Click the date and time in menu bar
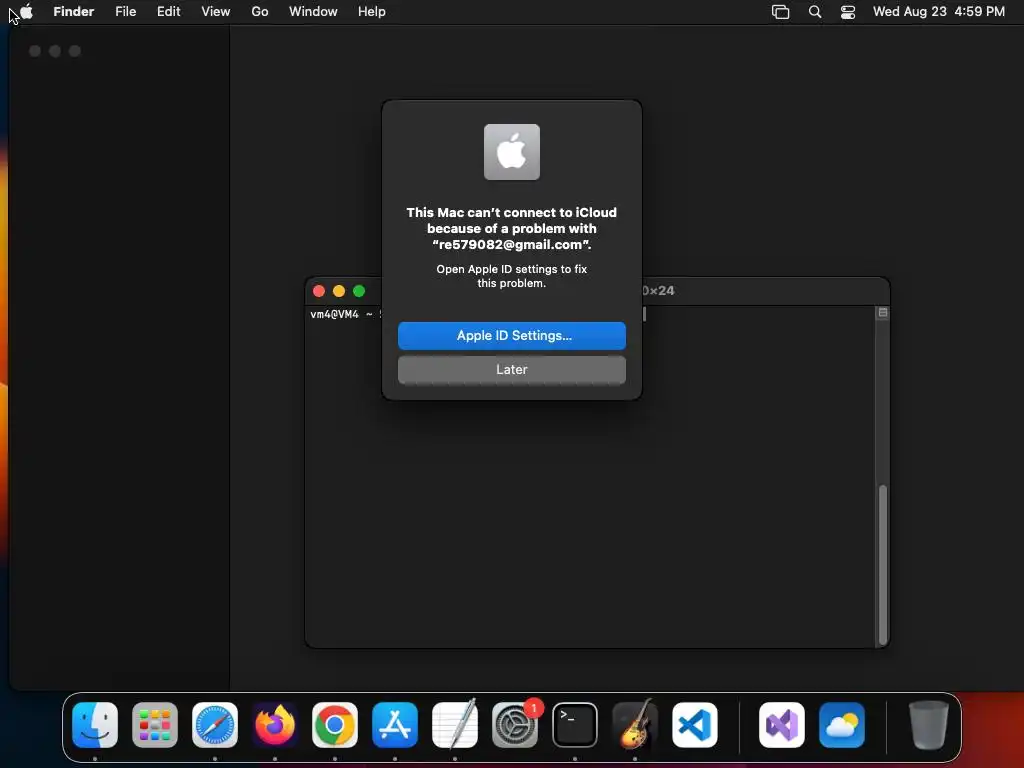This screenshot has width=1024, height=768. click(x=938, y=12)
